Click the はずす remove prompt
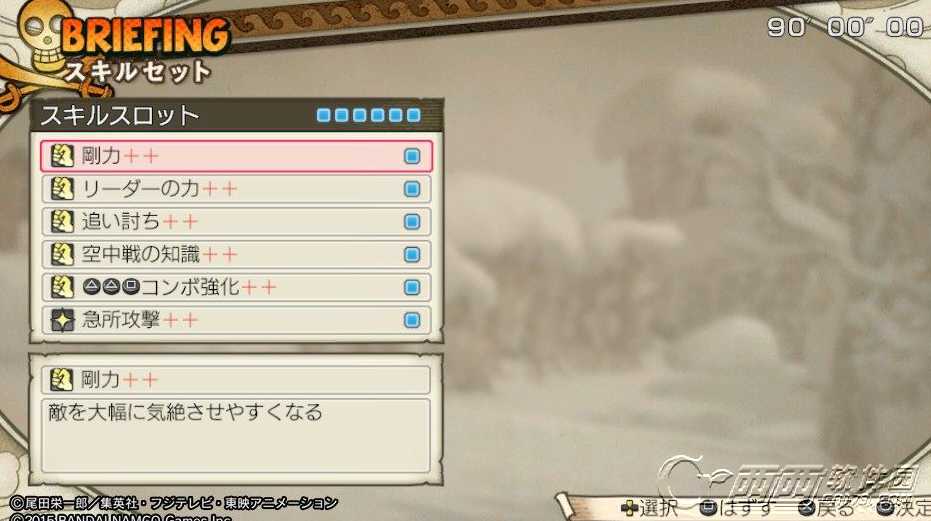931x521 pixels. tap(737, 508)
